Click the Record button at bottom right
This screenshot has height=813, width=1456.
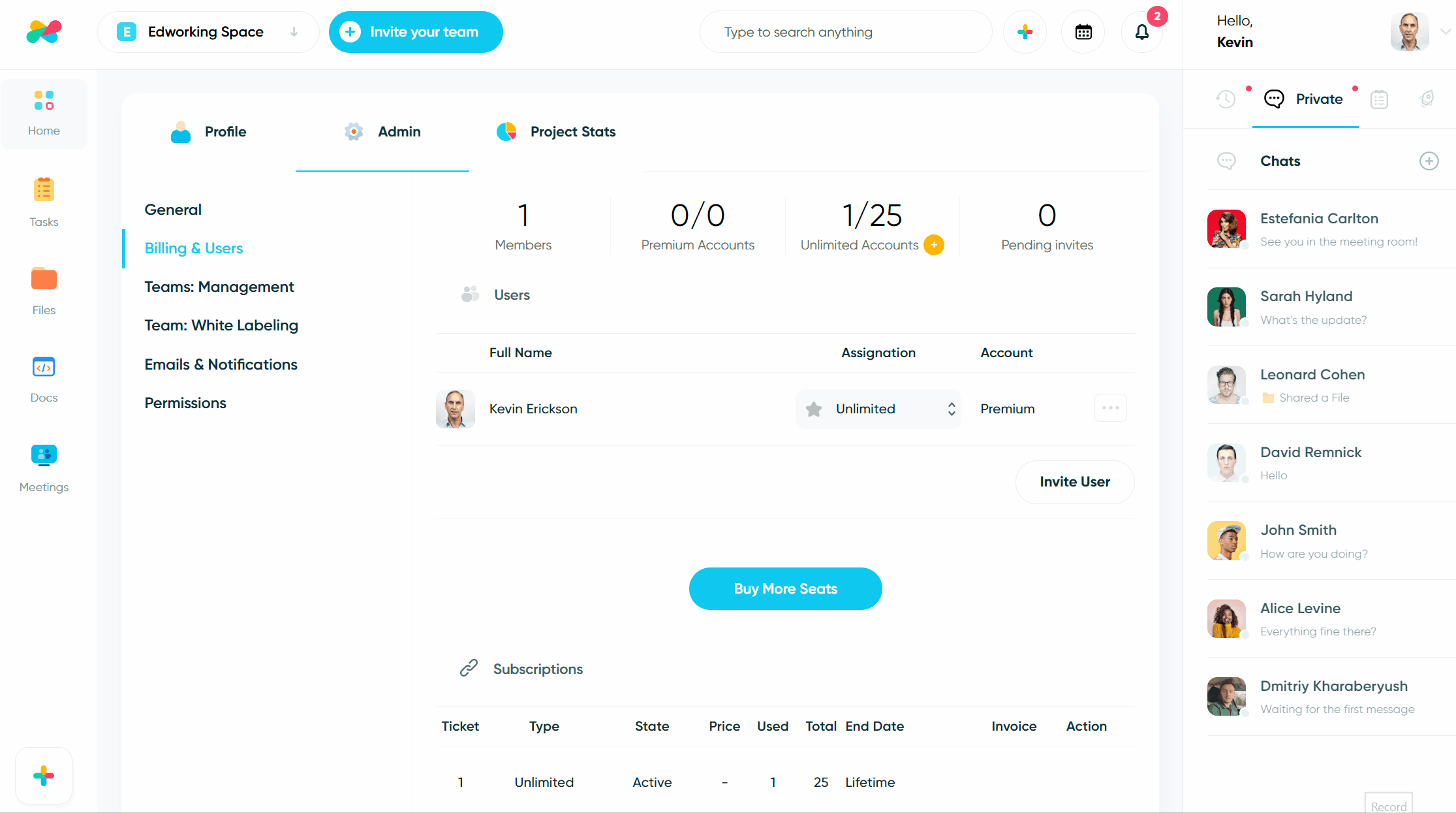[x=1389, y=804]
